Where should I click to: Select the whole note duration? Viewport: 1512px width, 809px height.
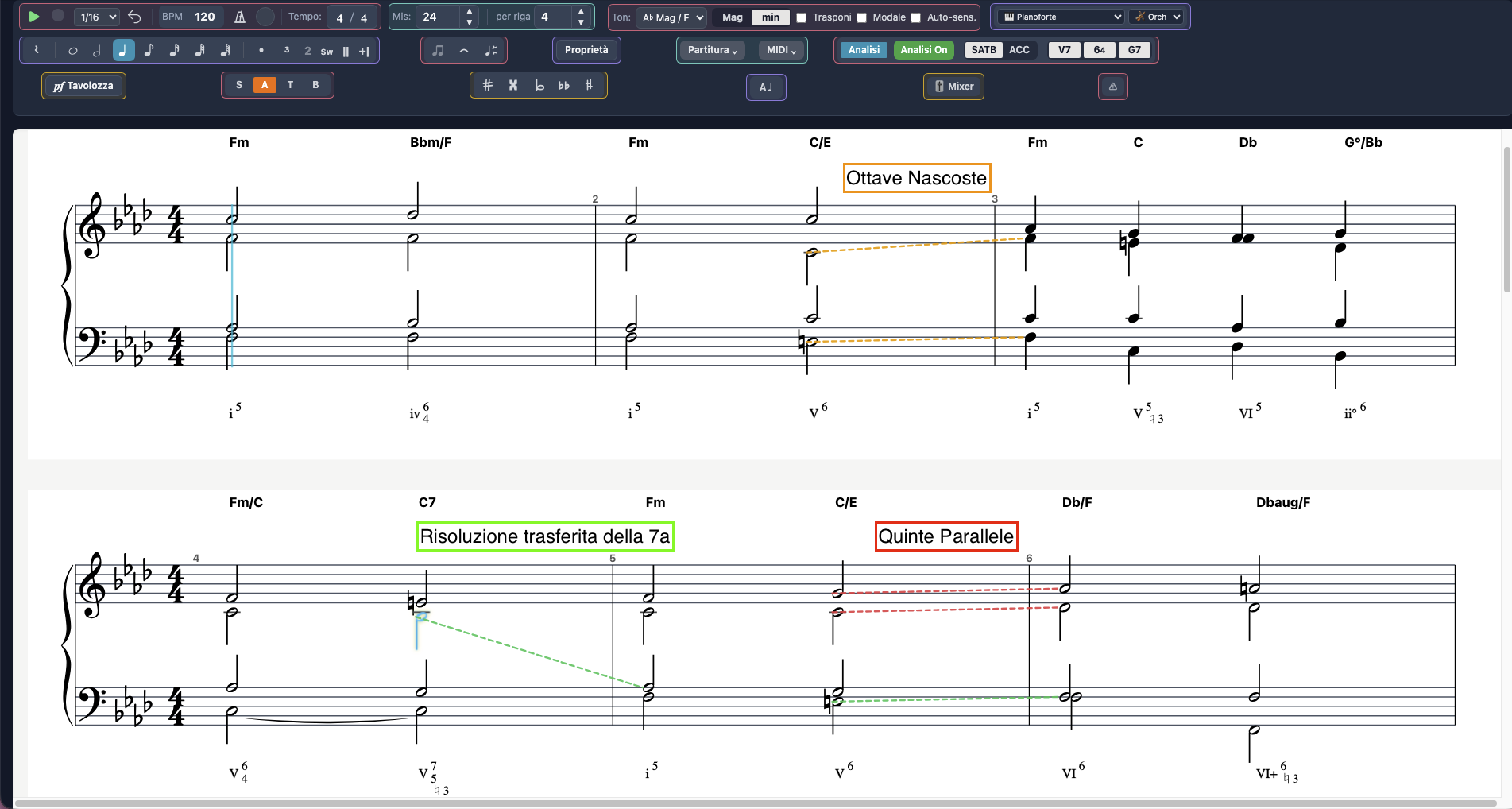pos(72,51)
